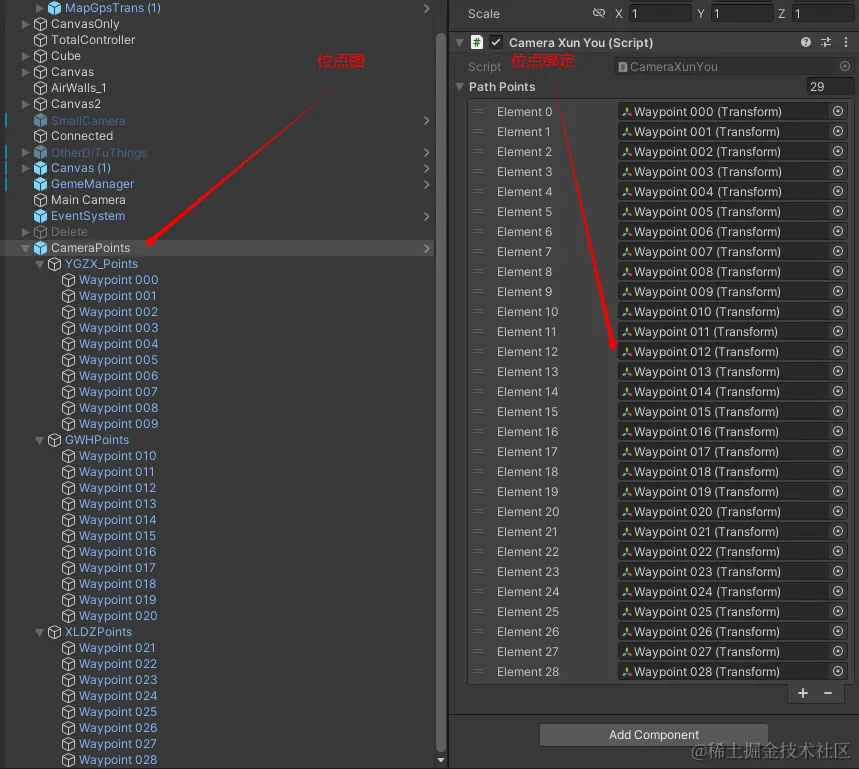Click the EventSystem prefab cube icon
859x769 pixels.
point(41,216)
